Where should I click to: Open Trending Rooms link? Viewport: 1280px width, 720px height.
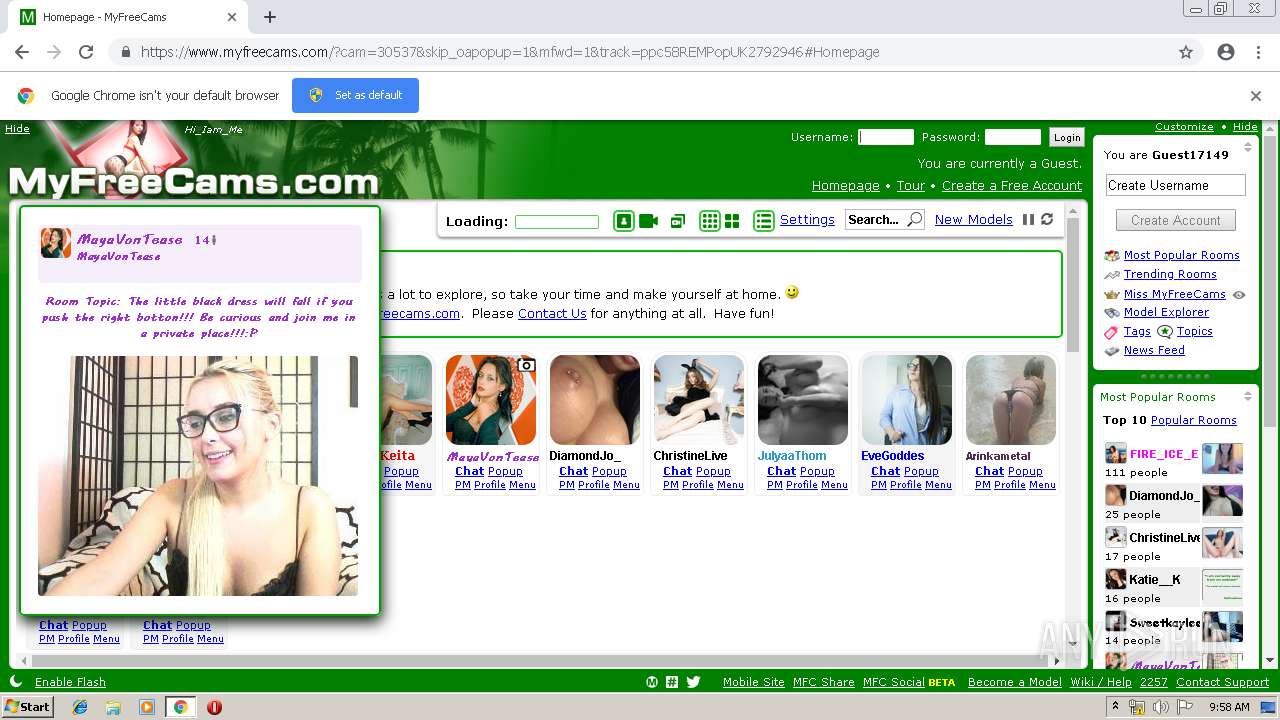pos(1170,274)
